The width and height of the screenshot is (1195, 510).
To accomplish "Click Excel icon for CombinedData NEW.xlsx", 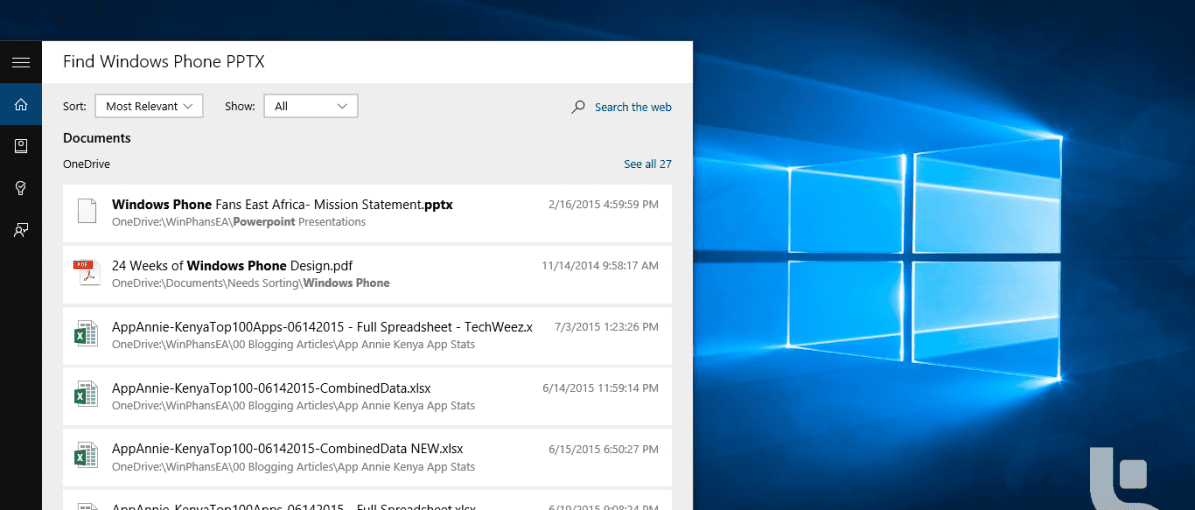I will [86, 457].
